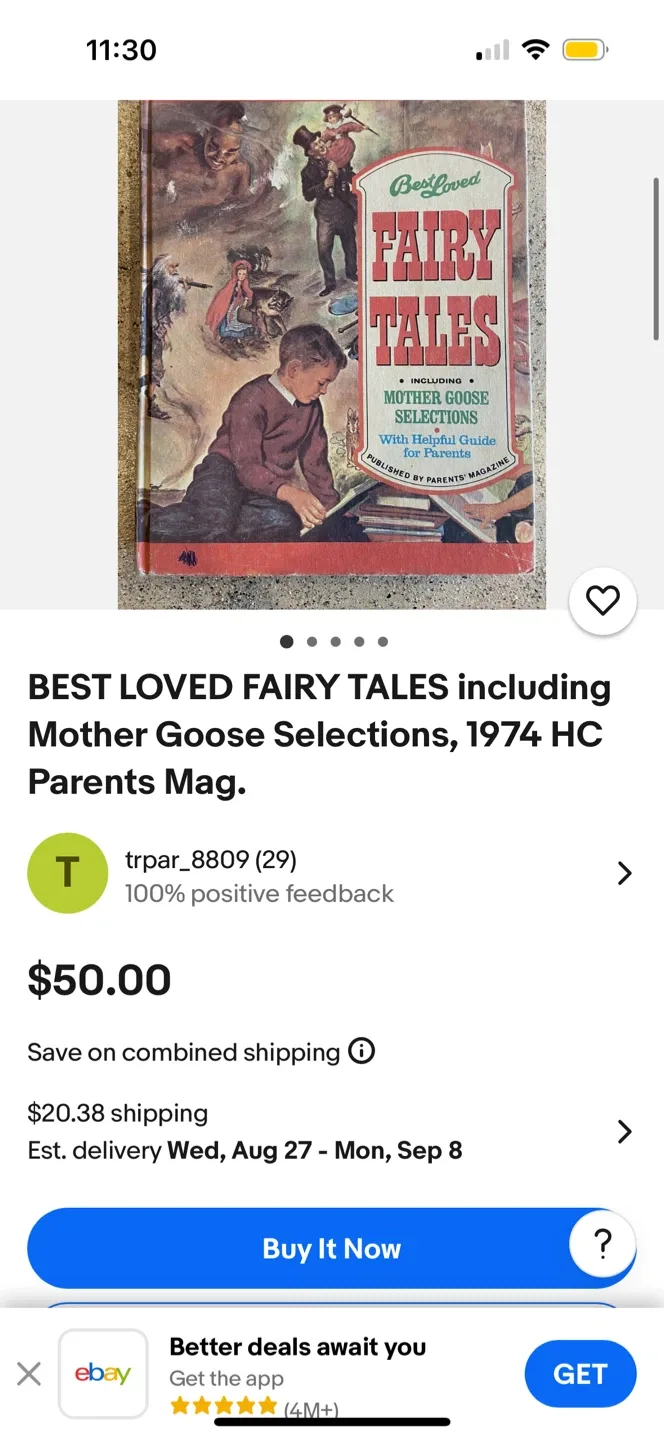Tap the five-star rating in the banner
Screen dimensions: 664x1440
(222, 1405)
